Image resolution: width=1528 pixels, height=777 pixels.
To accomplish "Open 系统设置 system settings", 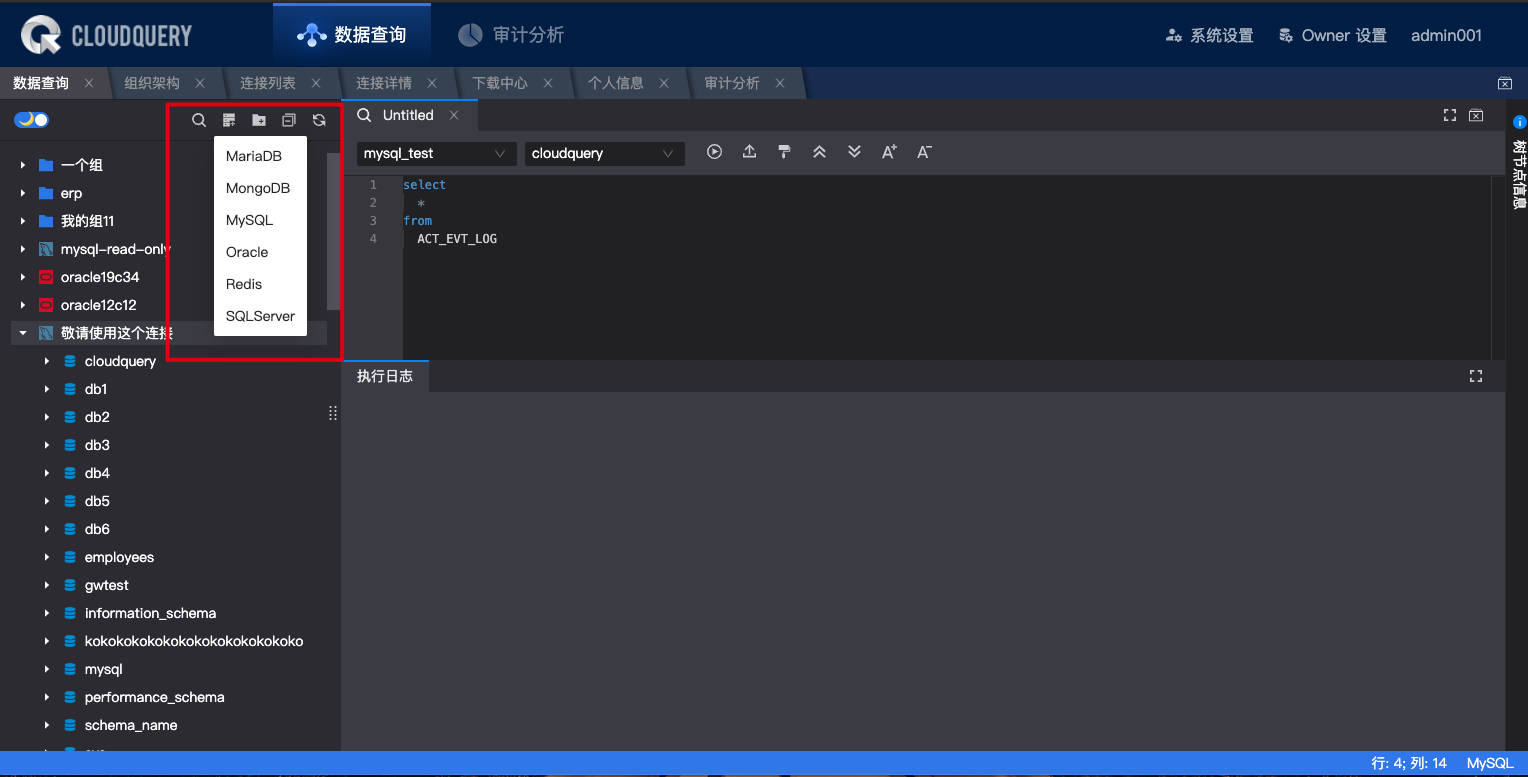I will click(x=1210, y=35).
